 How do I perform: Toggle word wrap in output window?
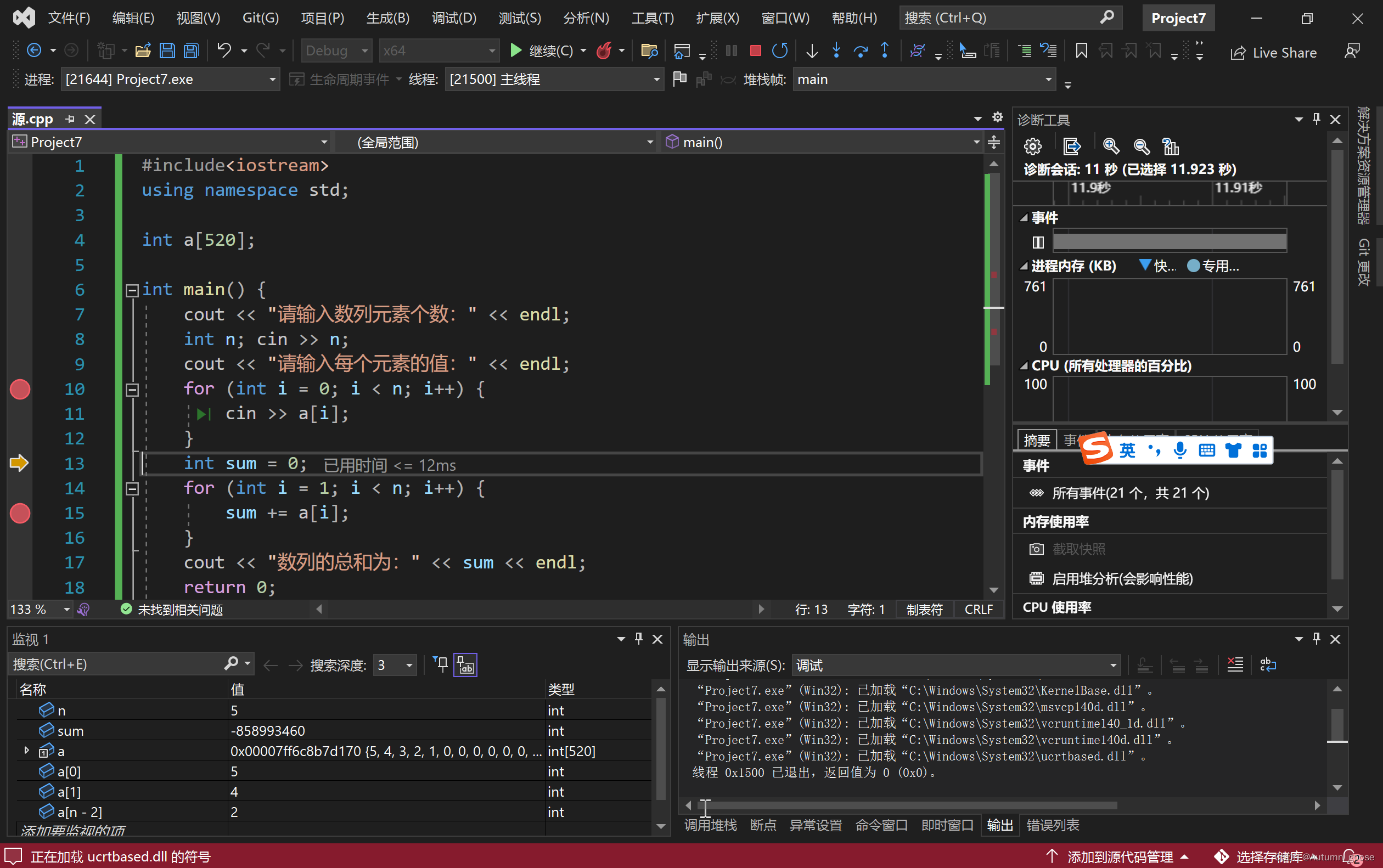click(1268, 665)
